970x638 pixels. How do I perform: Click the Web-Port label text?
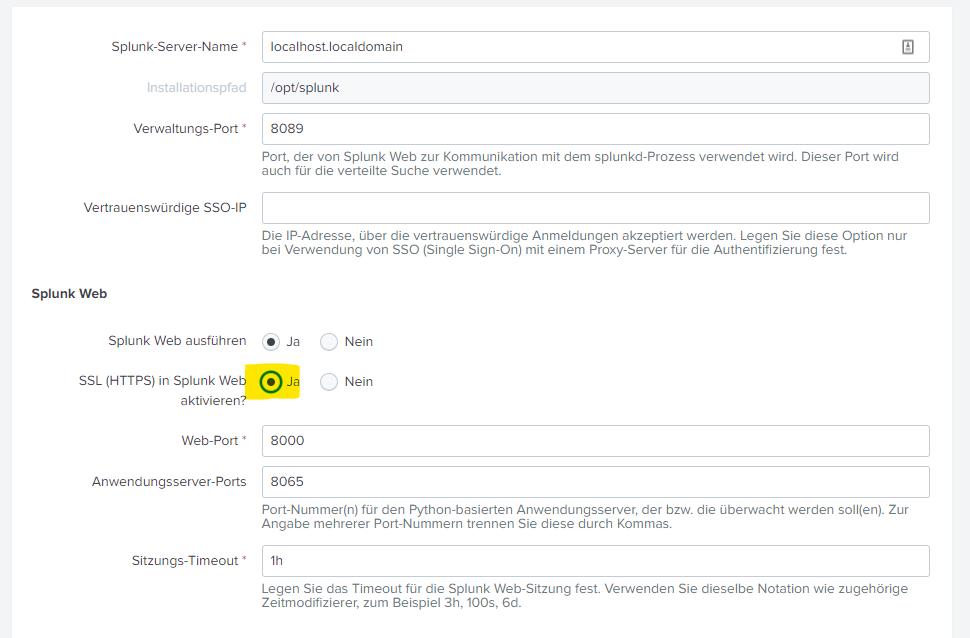pos(208,441)
